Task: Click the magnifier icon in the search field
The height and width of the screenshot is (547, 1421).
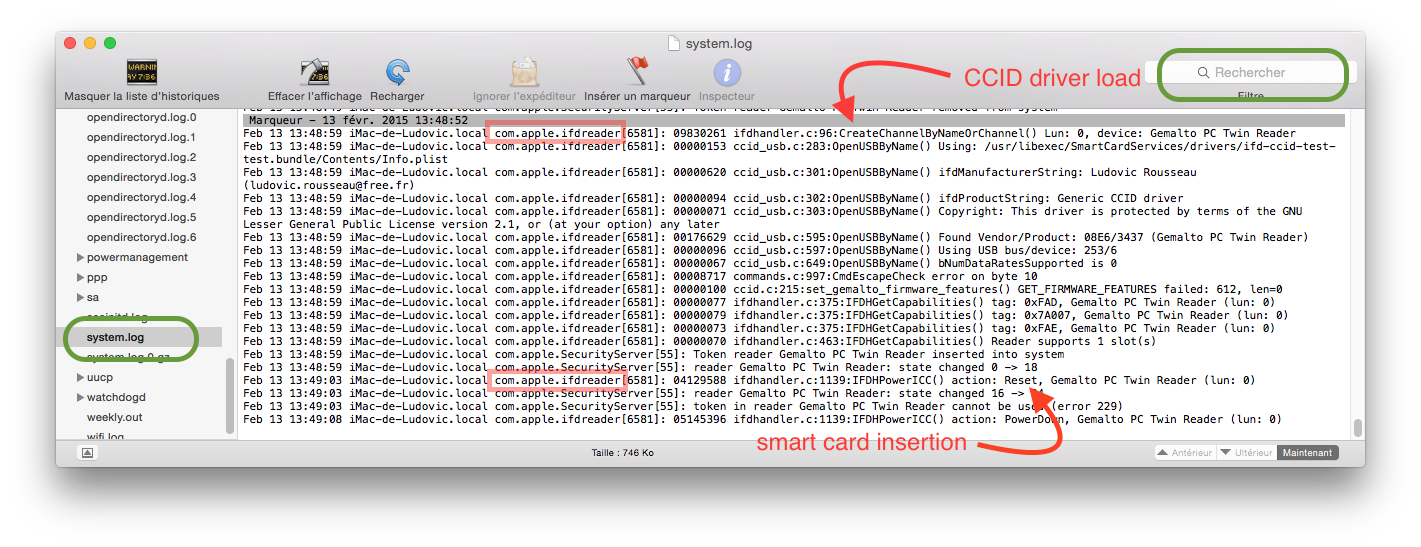Action: point(1203,73)
